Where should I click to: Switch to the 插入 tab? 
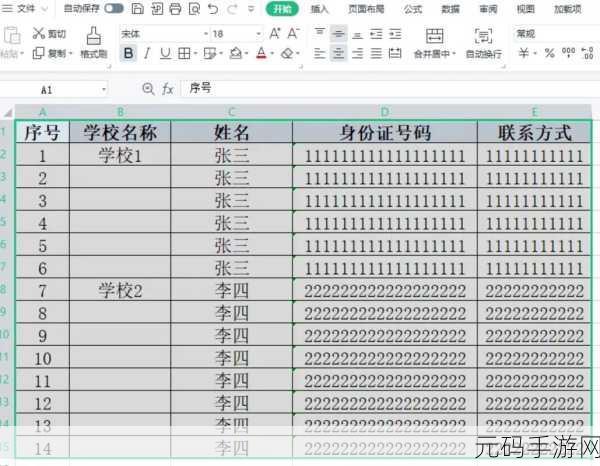320,9
